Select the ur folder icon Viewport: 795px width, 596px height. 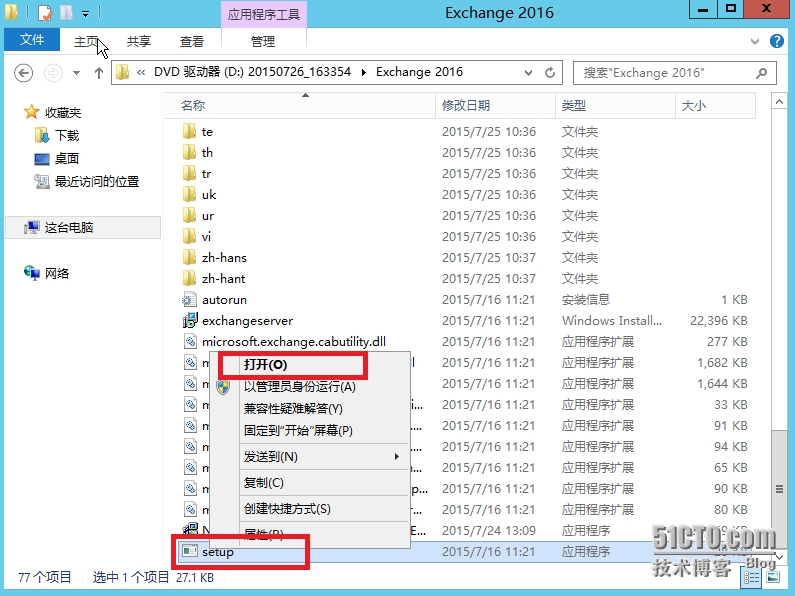[x=190, y=216]
